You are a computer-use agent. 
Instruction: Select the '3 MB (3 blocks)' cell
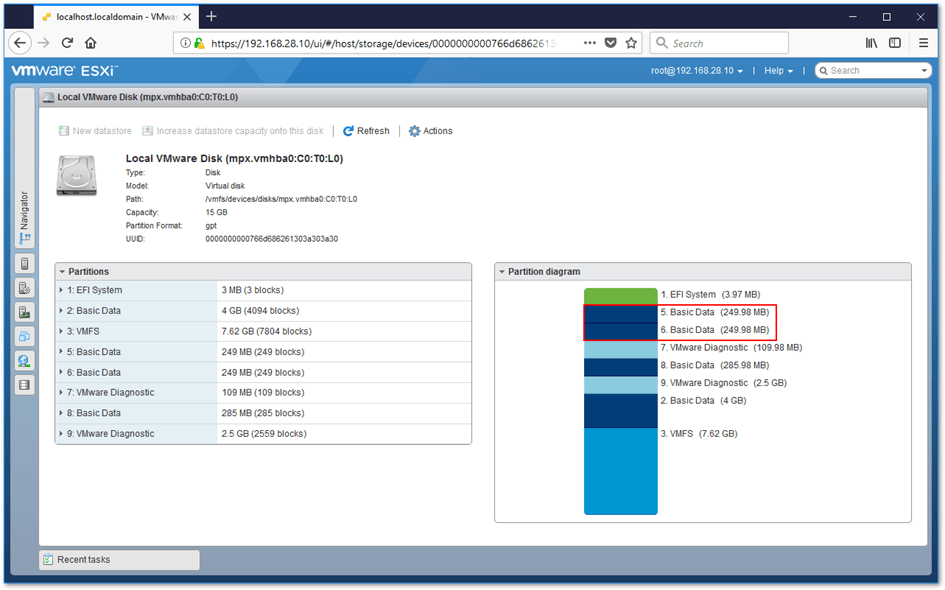pyautogui.click(x=344, y=290)
